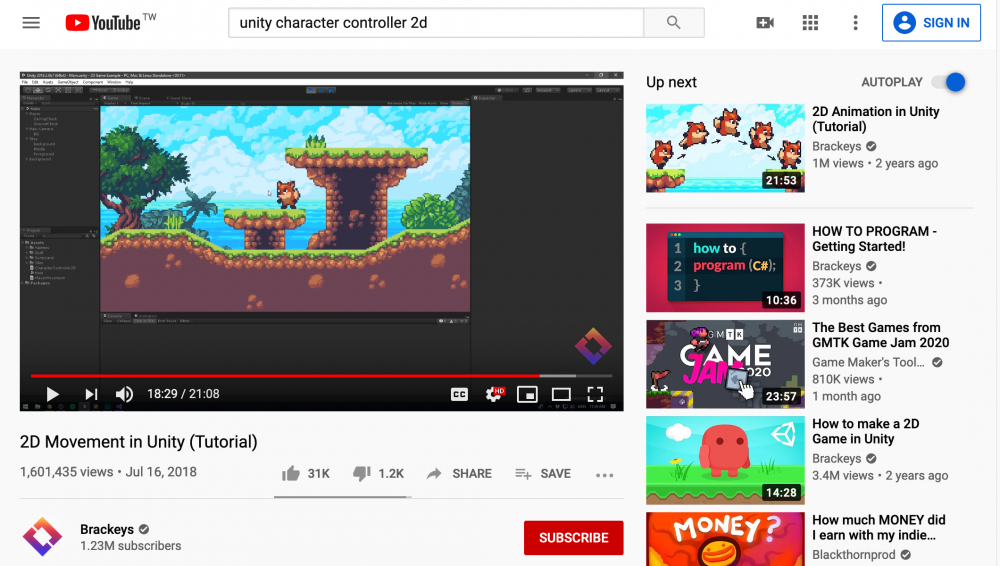Mute the video volume
The height and width of the screenshot is (566, 1000).
click(x=124, y=394)
